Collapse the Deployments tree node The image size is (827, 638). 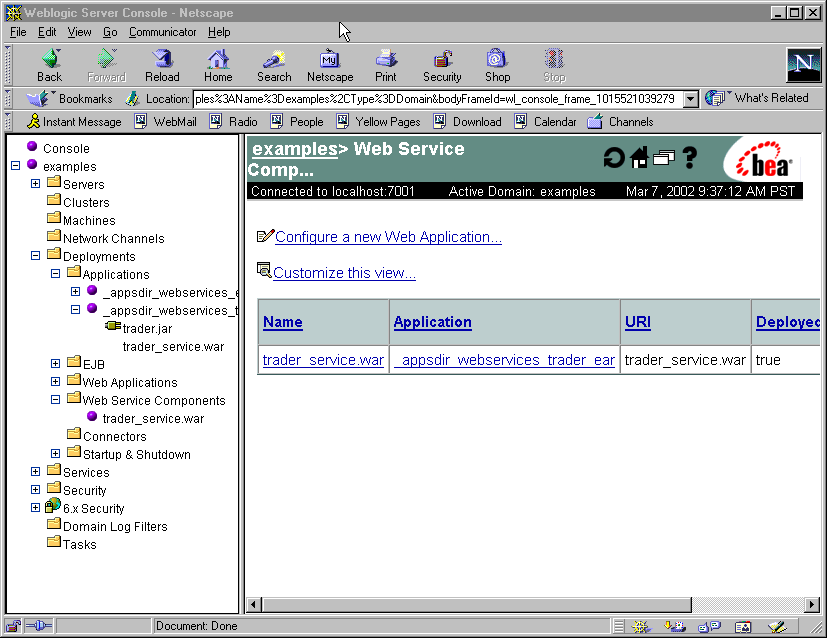(35, 256)
